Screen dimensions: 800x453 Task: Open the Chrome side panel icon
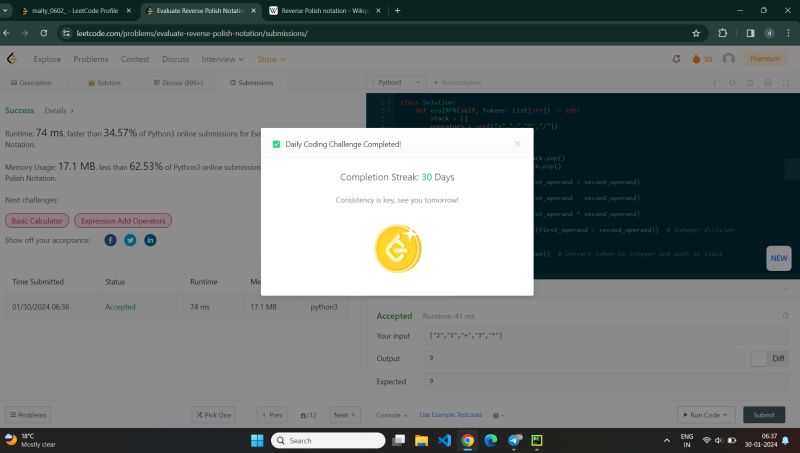tap(750, 33)
